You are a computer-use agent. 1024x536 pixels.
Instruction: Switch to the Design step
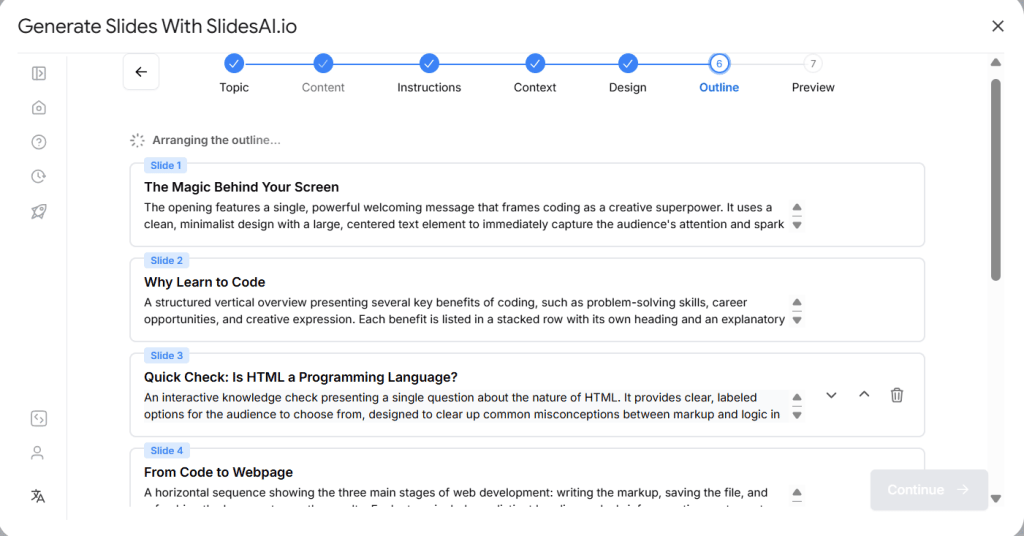coord(627,64)
